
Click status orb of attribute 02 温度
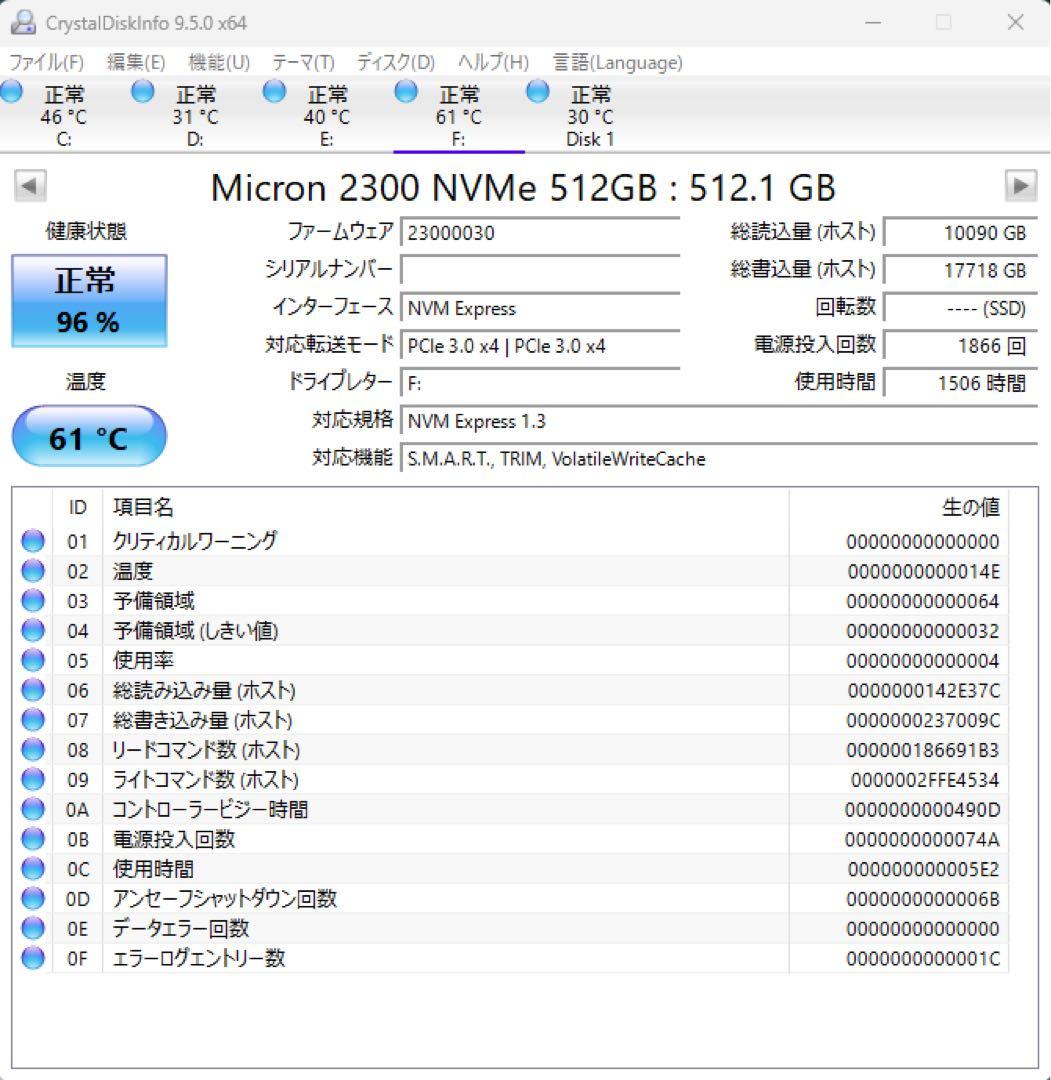pos(33,570)
